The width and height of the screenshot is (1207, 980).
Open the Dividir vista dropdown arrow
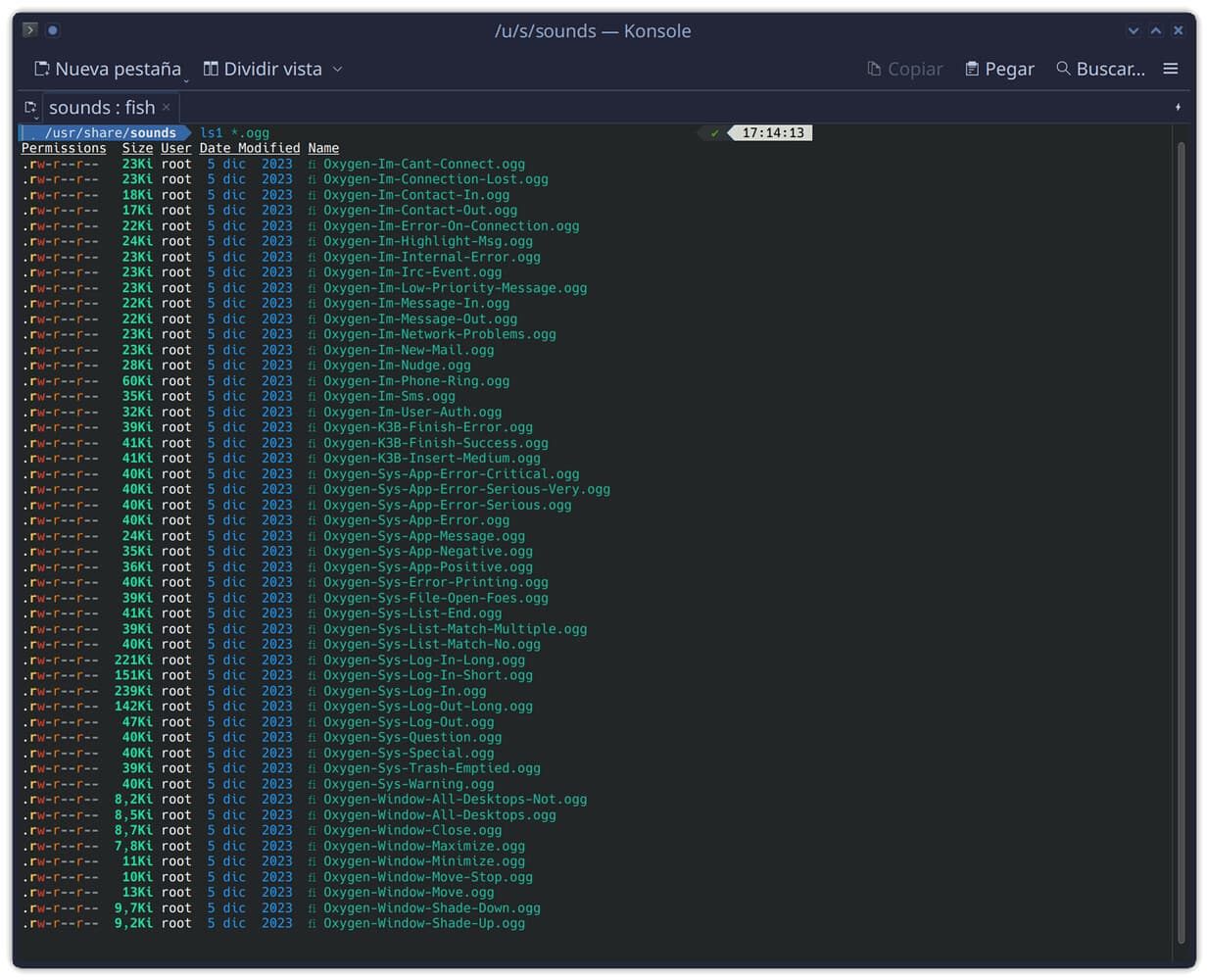(x=338, y=69)
